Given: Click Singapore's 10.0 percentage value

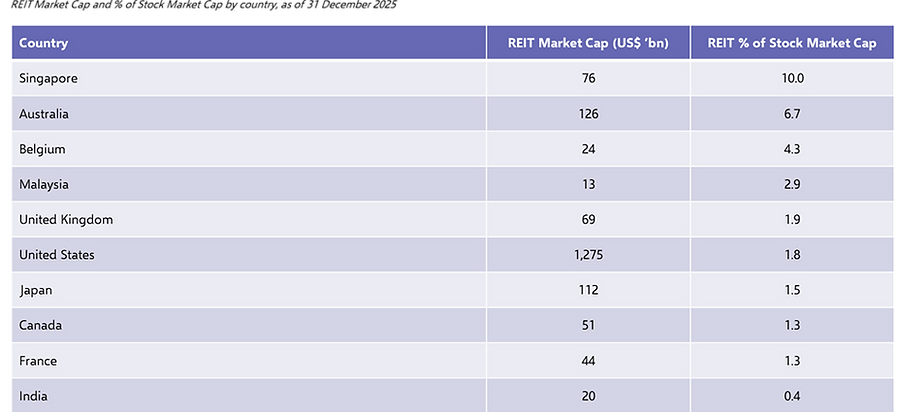Looking at the screenshot, I should (792, 78).
